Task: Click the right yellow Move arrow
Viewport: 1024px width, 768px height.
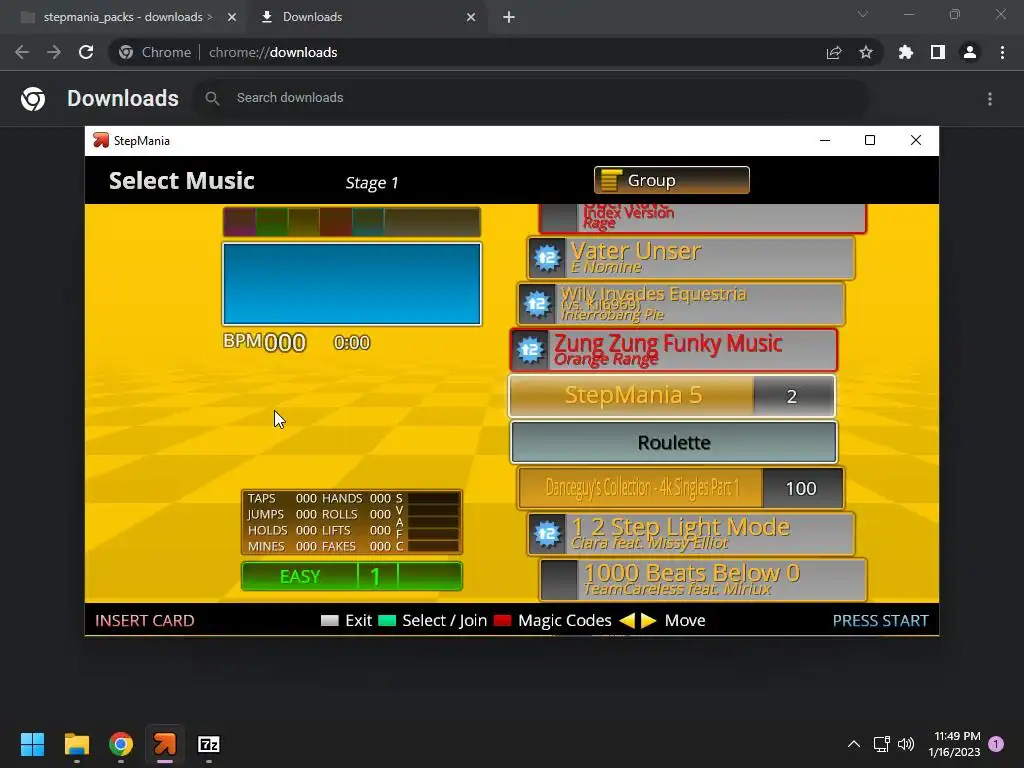Action: [648, 620]
